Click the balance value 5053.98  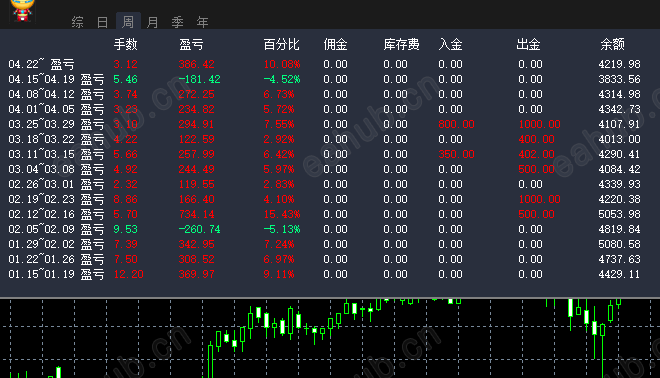(619, 214)
